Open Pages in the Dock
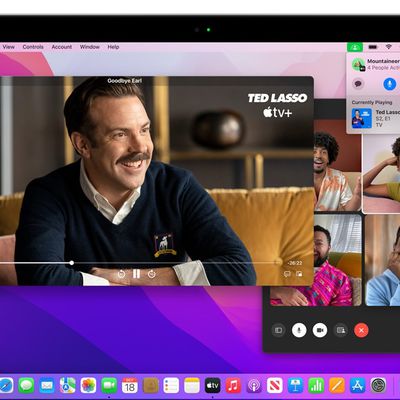 pyautogui.click(x=337, y=386)
